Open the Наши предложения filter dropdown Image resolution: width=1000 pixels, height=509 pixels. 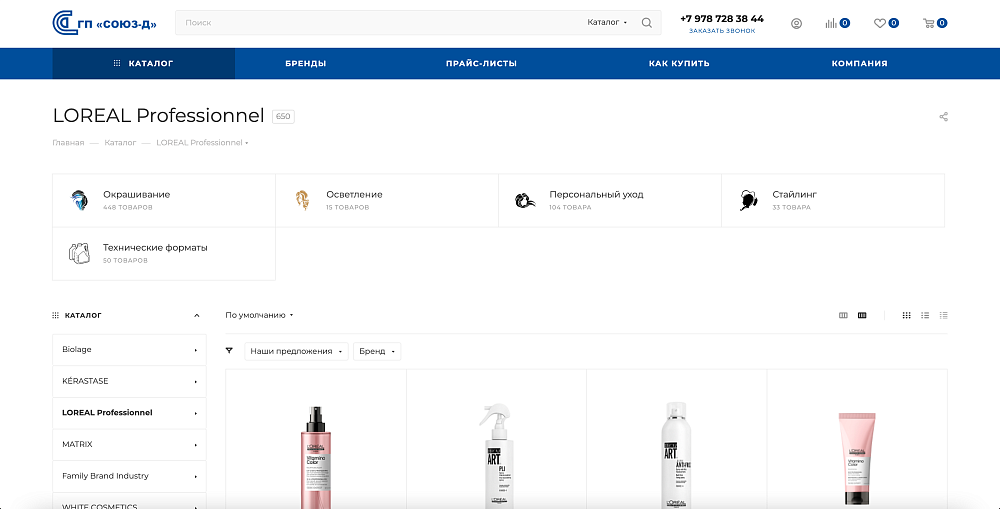pyautogui.click(x=297, y=351)
